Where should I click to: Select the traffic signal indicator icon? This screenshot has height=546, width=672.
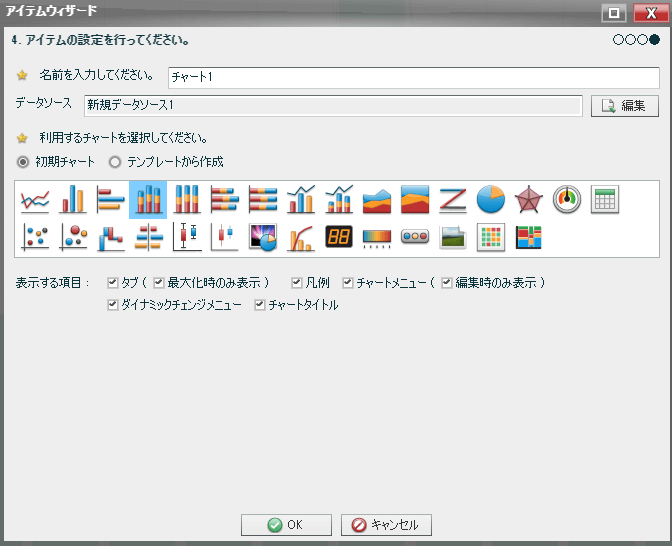coord(415,237)
